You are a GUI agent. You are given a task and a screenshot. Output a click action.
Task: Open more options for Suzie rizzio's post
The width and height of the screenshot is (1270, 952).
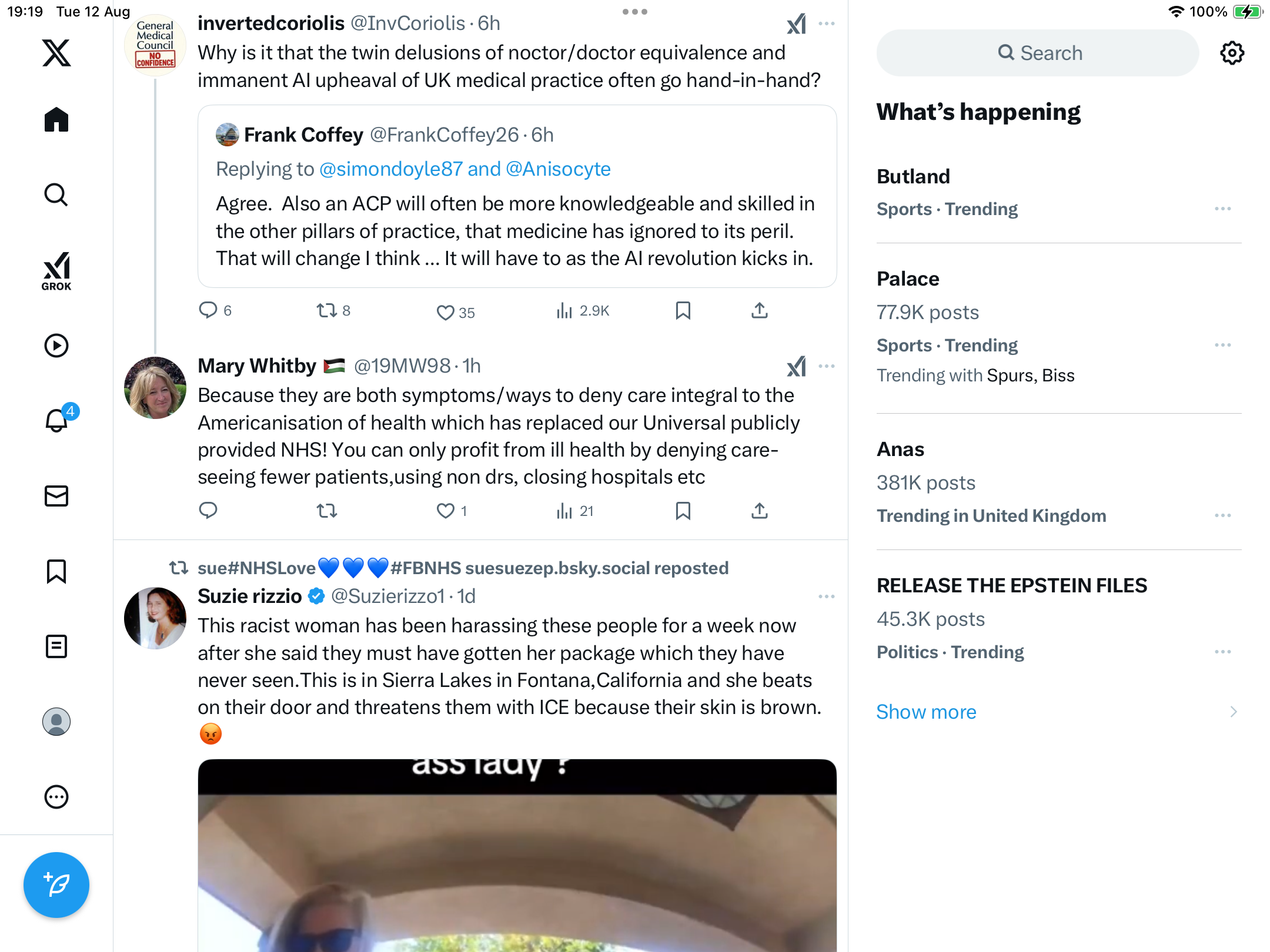point(826,596)
